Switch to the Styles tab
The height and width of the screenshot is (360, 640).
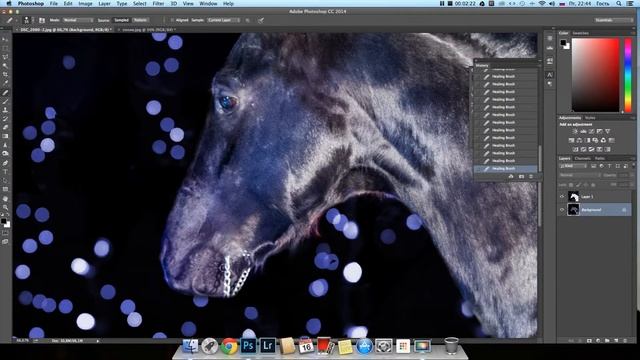(590, 118)
